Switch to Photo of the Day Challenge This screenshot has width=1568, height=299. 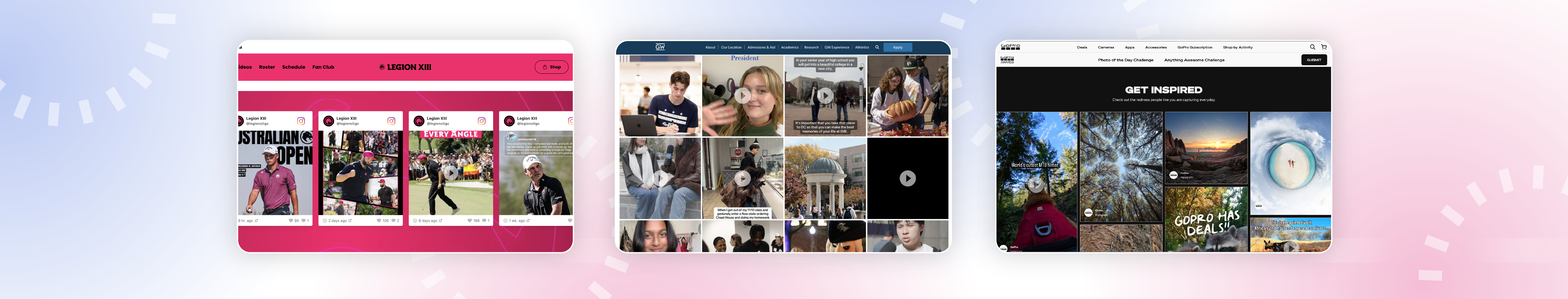coord(1126,60)
